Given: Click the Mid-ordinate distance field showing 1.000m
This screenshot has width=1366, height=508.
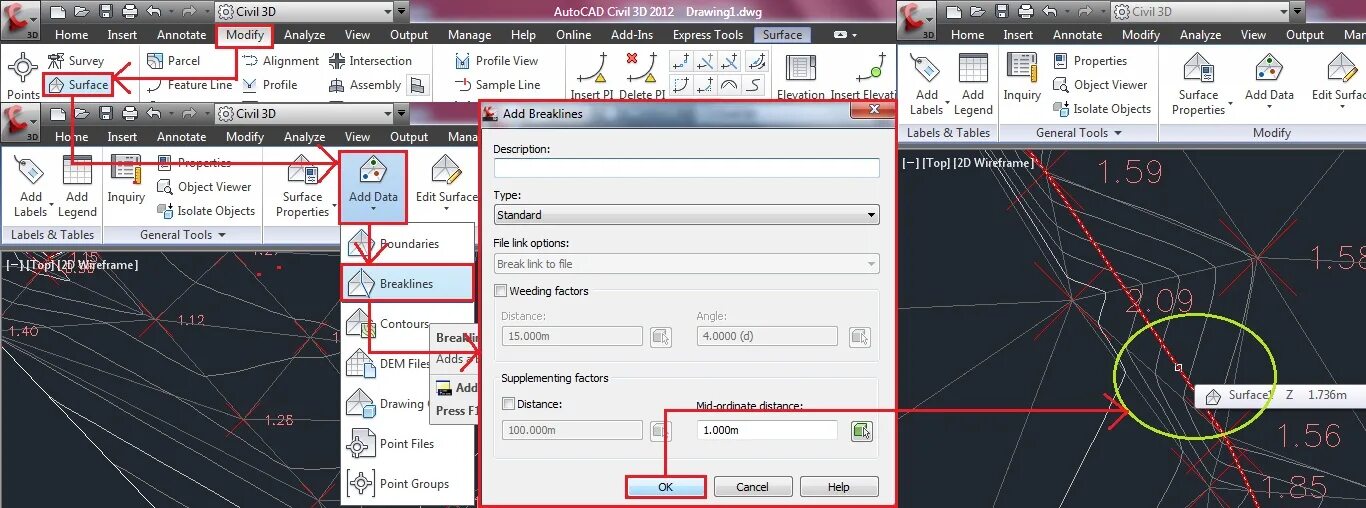Looking at the screenshot, I should [767, 431].
